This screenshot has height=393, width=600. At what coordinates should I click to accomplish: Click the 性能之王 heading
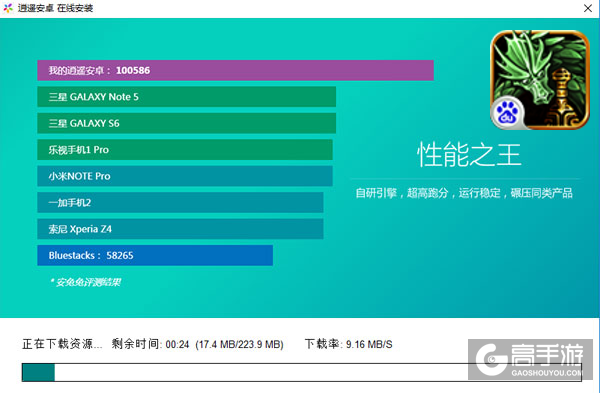(x=469, y=155)
